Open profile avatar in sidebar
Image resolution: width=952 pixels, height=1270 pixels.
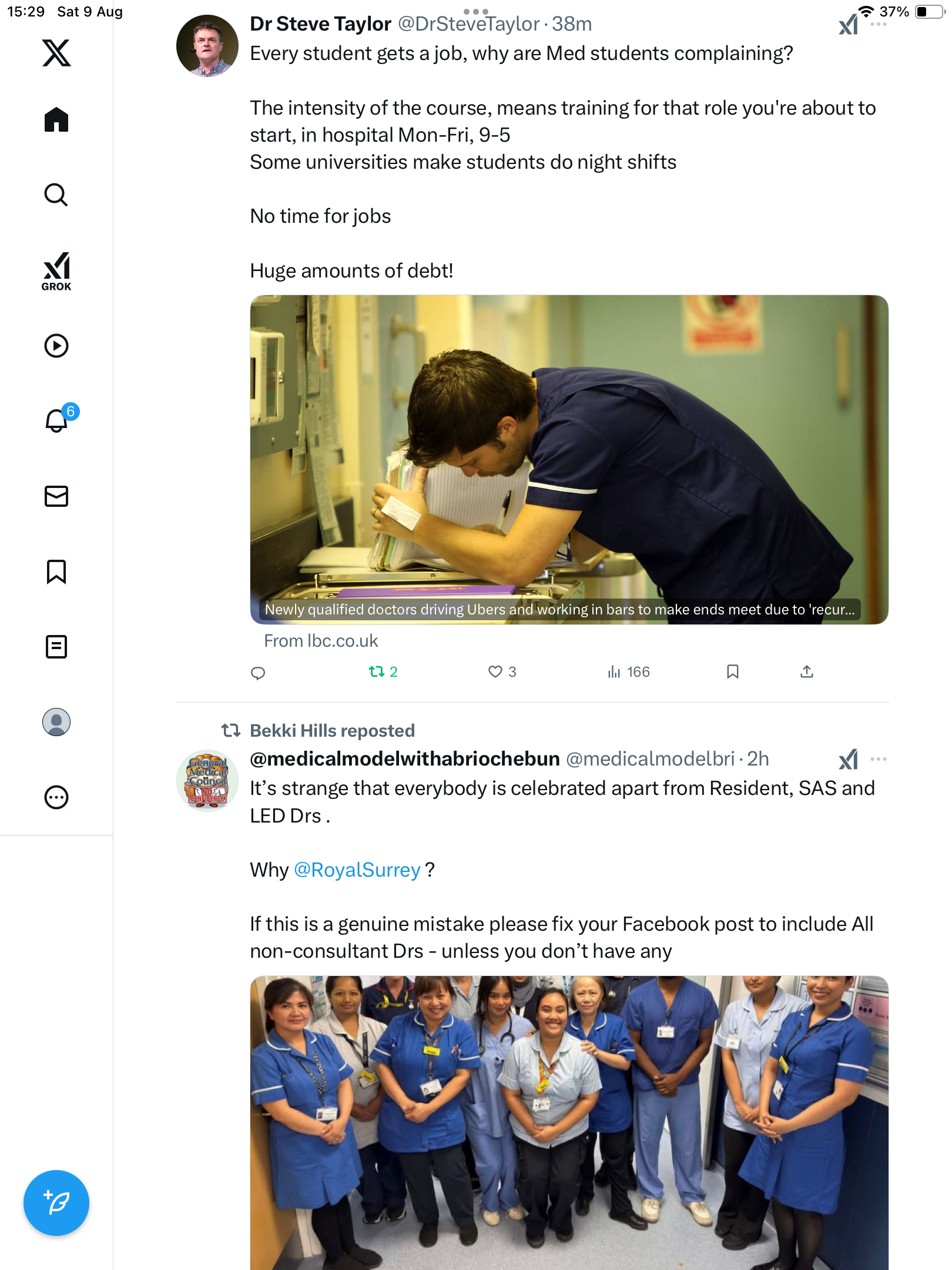56,722
